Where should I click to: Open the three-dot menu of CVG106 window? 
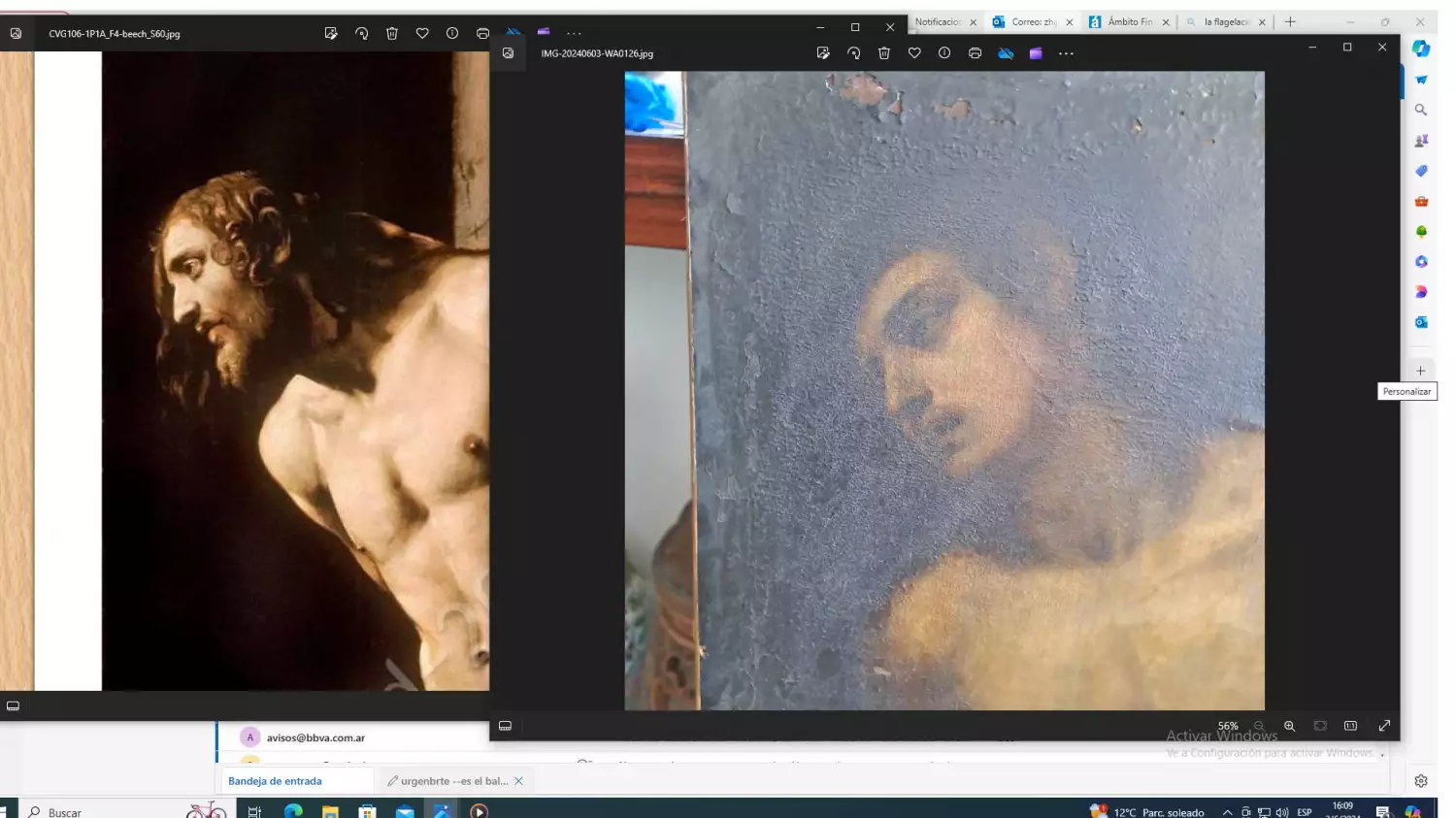click(x=574, y=33)
